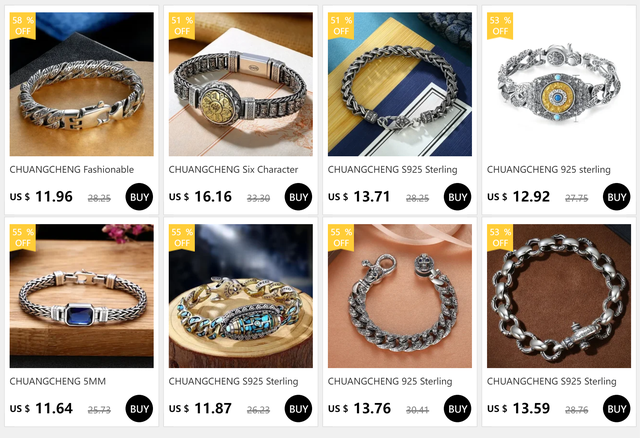Image resolution: width=640 pixels, height=438 pixels.
Task: Click BUY button for the $13.71 bracelet
Action: [x=458, y=197]
